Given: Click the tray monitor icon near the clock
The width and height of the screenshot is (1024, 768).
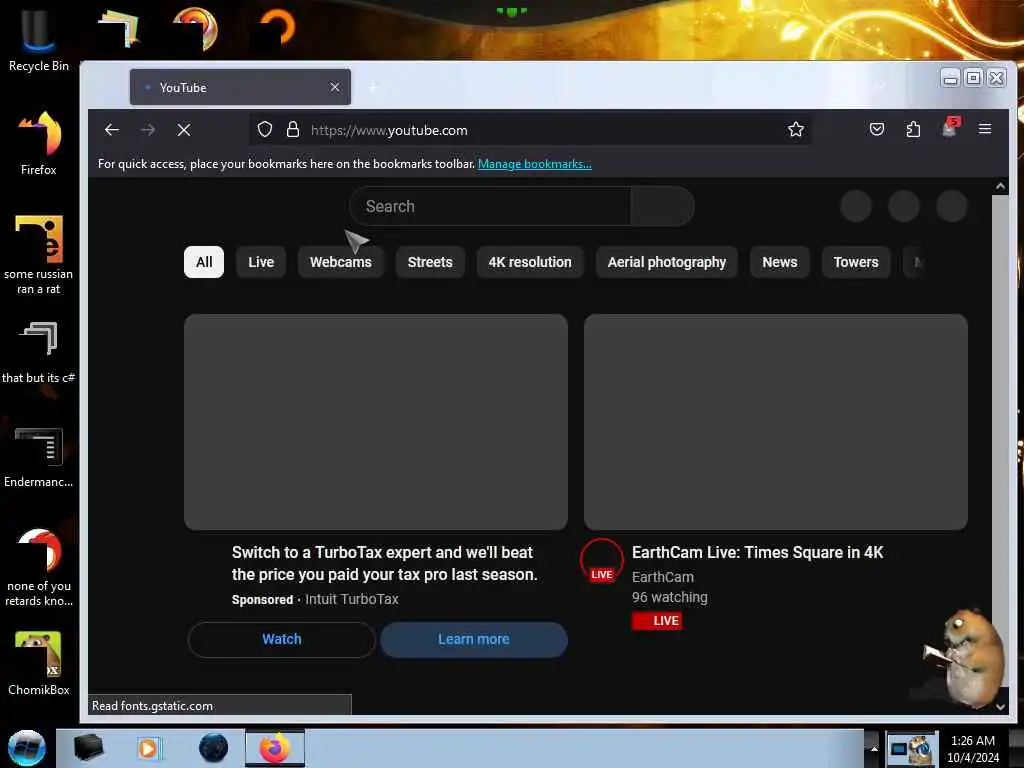Looking at the screenshot, I should pyautogui.click(x=900, y=749).
